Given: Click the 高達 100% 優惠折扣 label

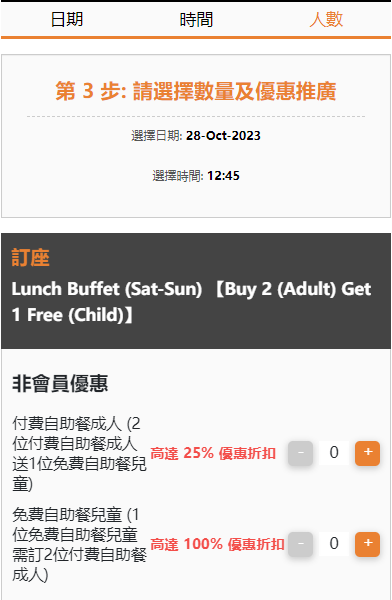Looking at the screenshot, I should point(217,544).
